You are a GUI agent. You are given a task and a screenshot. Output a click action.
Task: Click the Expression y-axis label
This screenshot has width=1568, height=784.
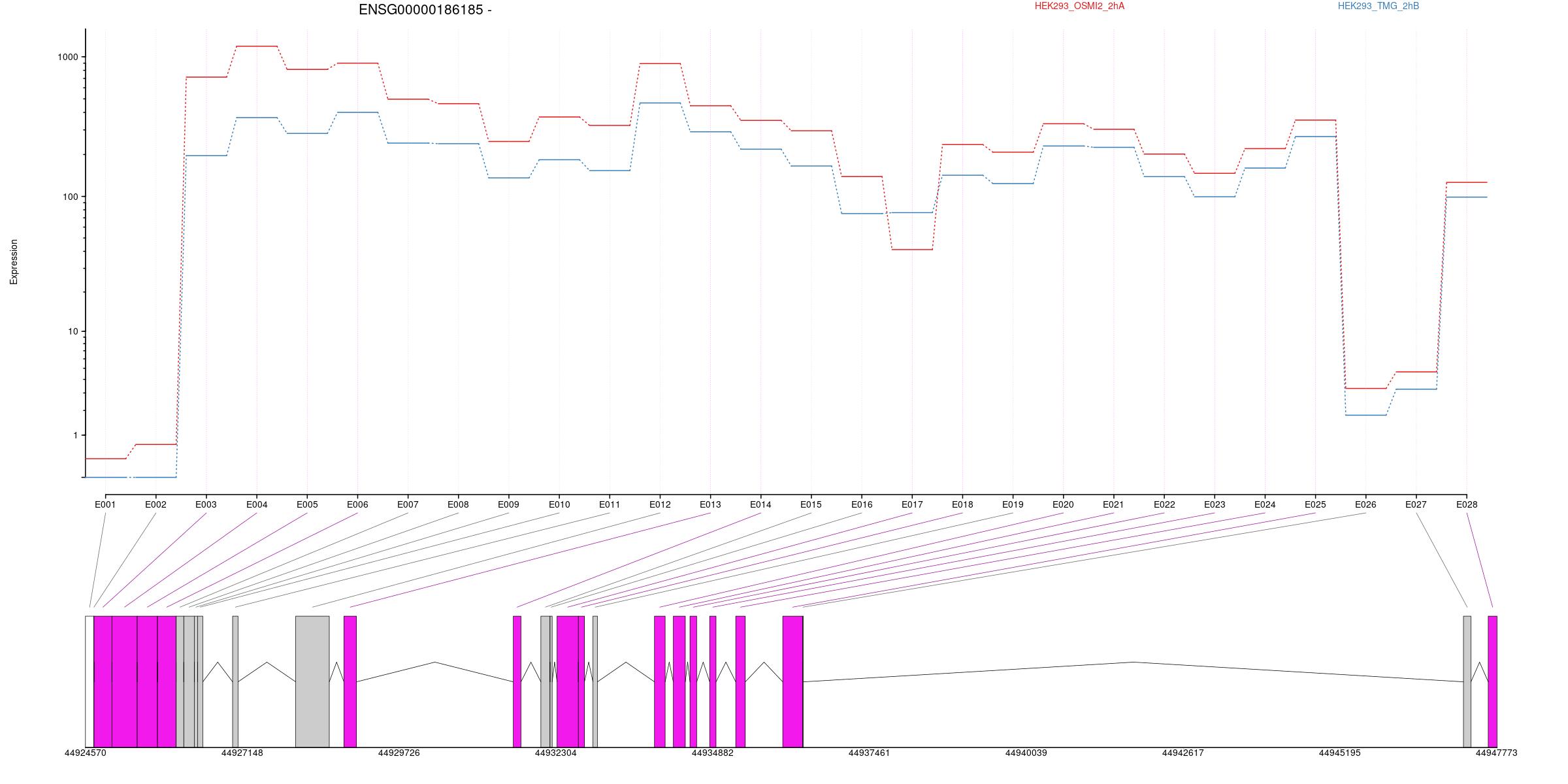click(x=14, y=262)
